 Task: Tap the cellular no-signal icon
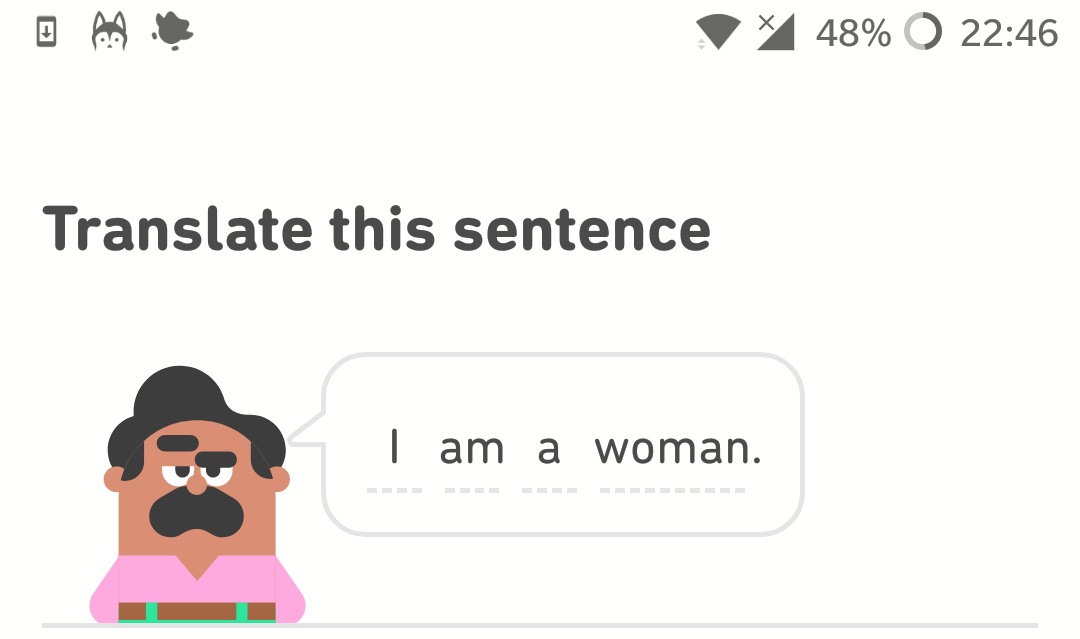[775, 32]
